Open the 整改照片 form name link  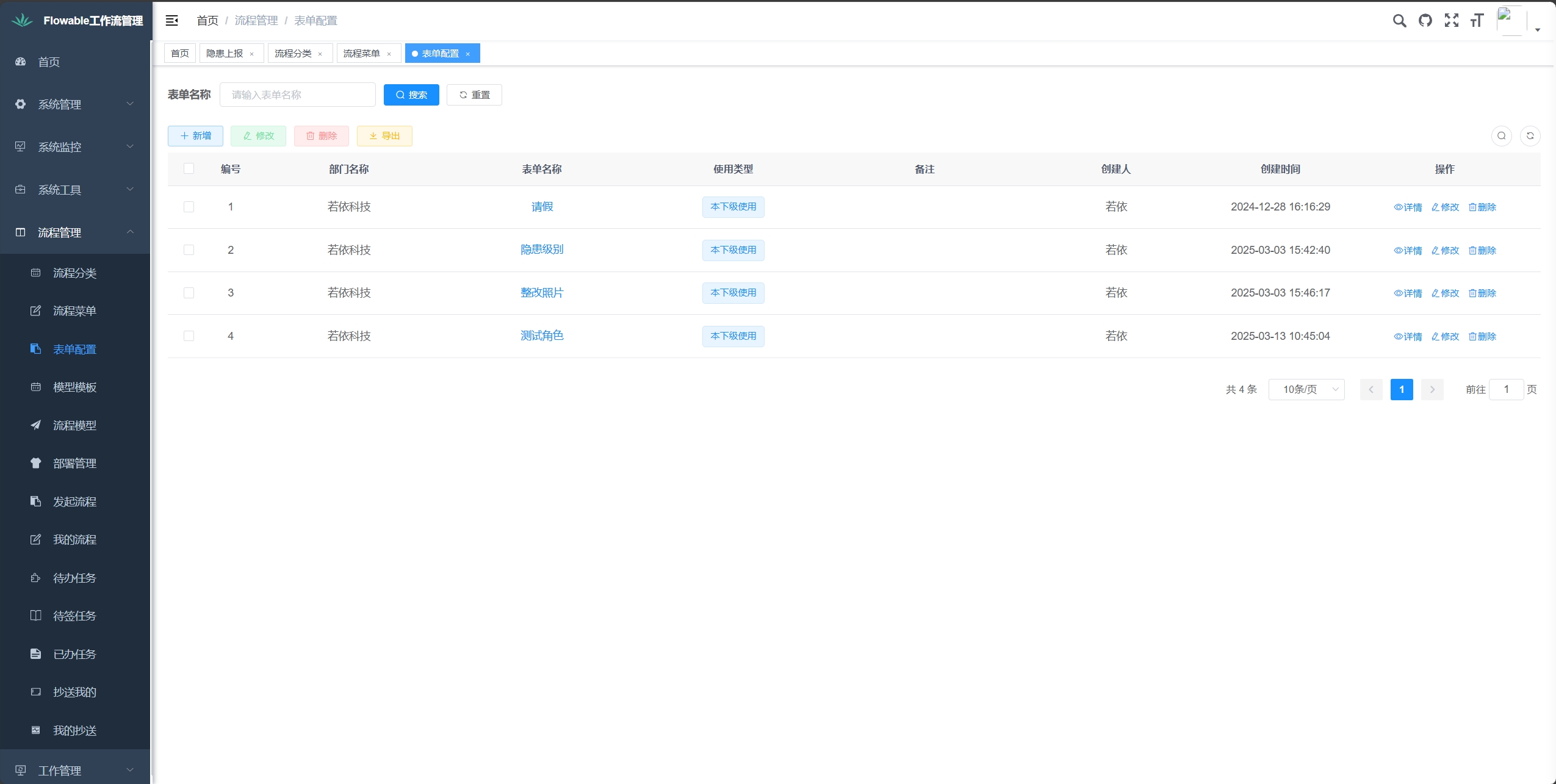[x=541, y=293]
